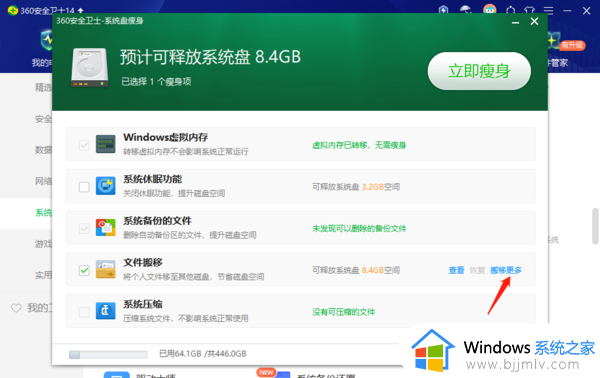Click the disk usage progress bar
Viewport: 600px width, 378px height.
[108, 355]
